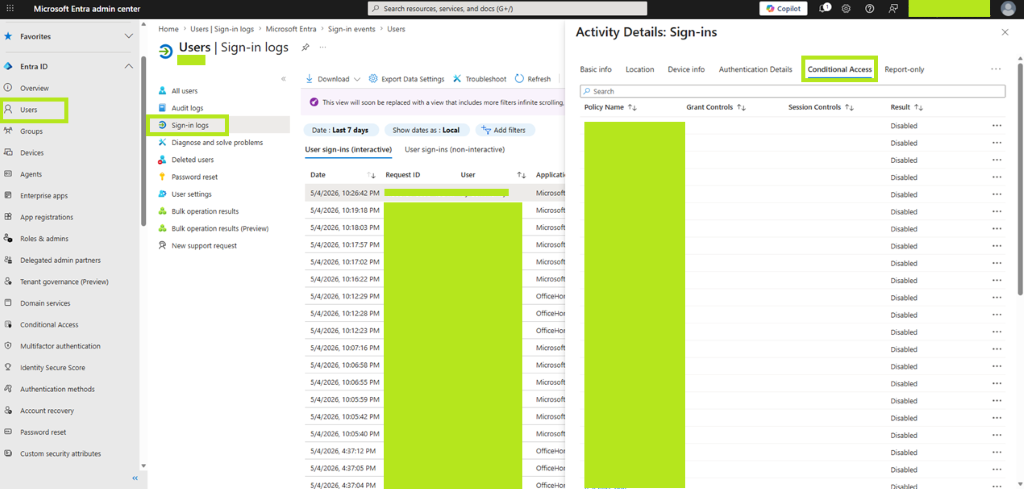Expand the Favorites section
1024x489 pixels.
129,37
